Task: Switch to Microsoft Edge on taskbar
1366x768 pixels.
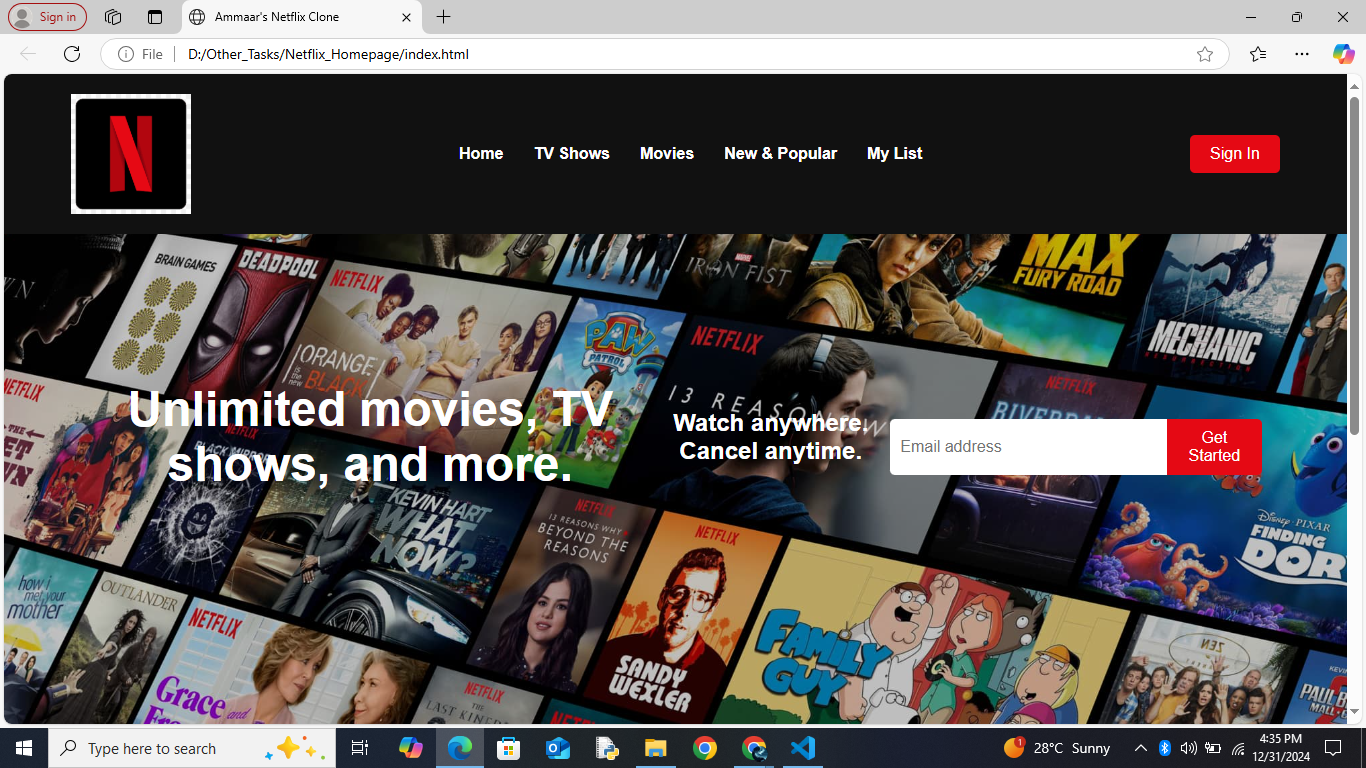Action: (x=460, y=748)
